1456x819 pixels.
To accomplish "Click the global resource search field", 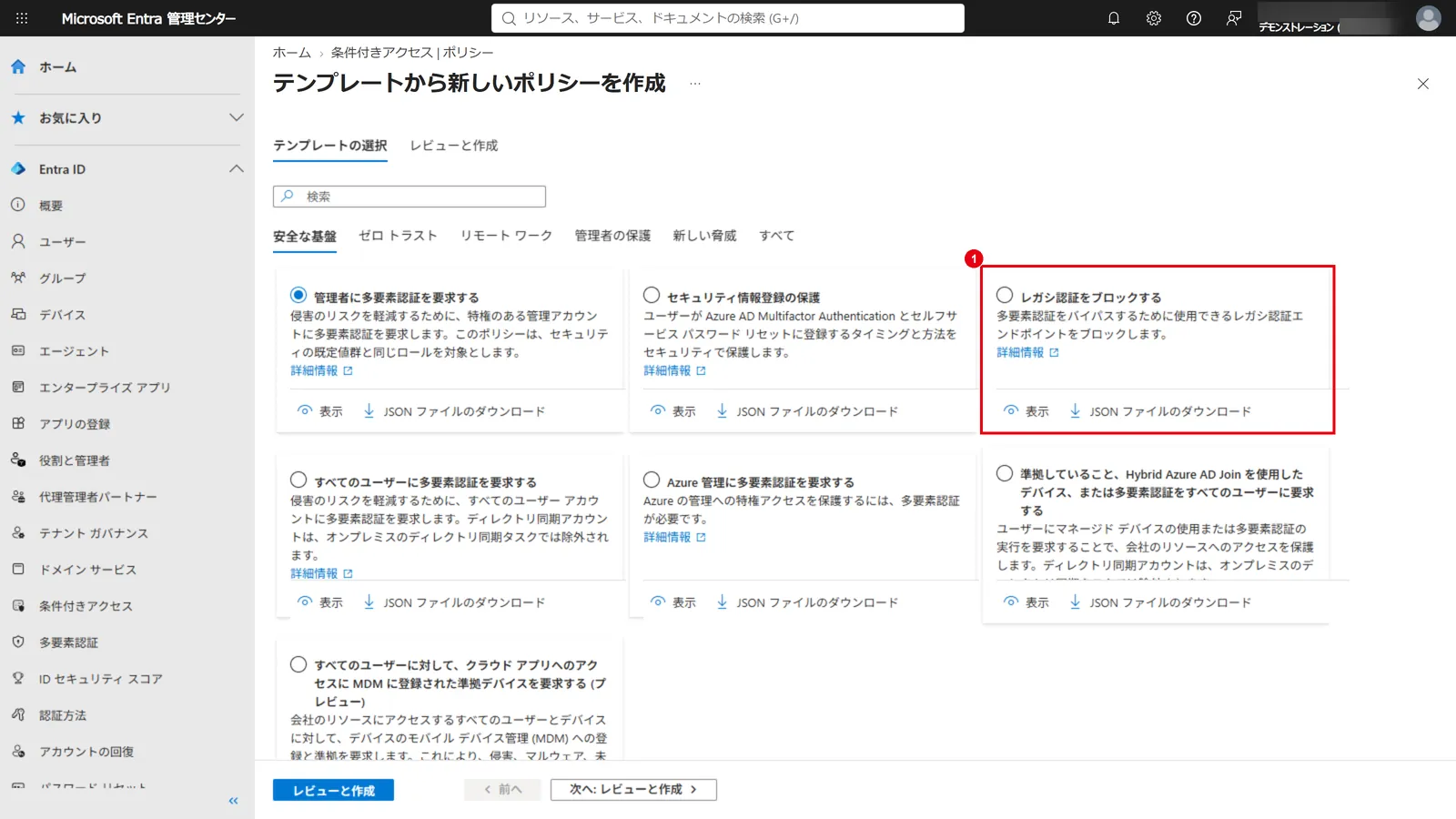I will [728, 18].
